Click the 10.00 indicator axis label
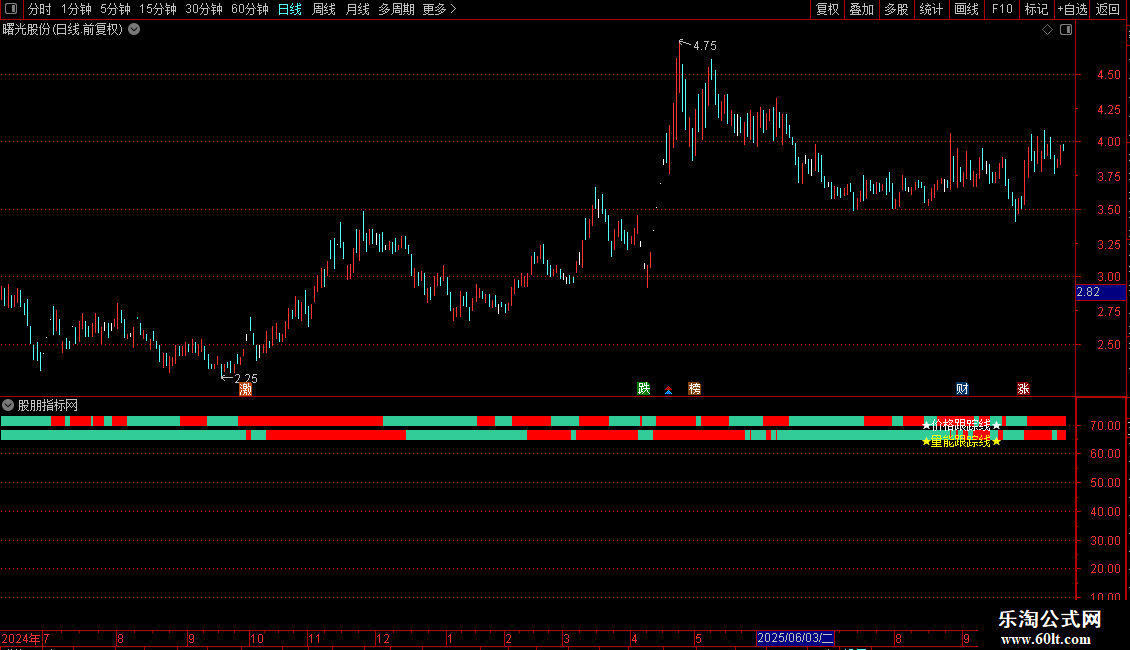Image resolution: width=1130 pixels, height=650 pixels. point(1105,596)
